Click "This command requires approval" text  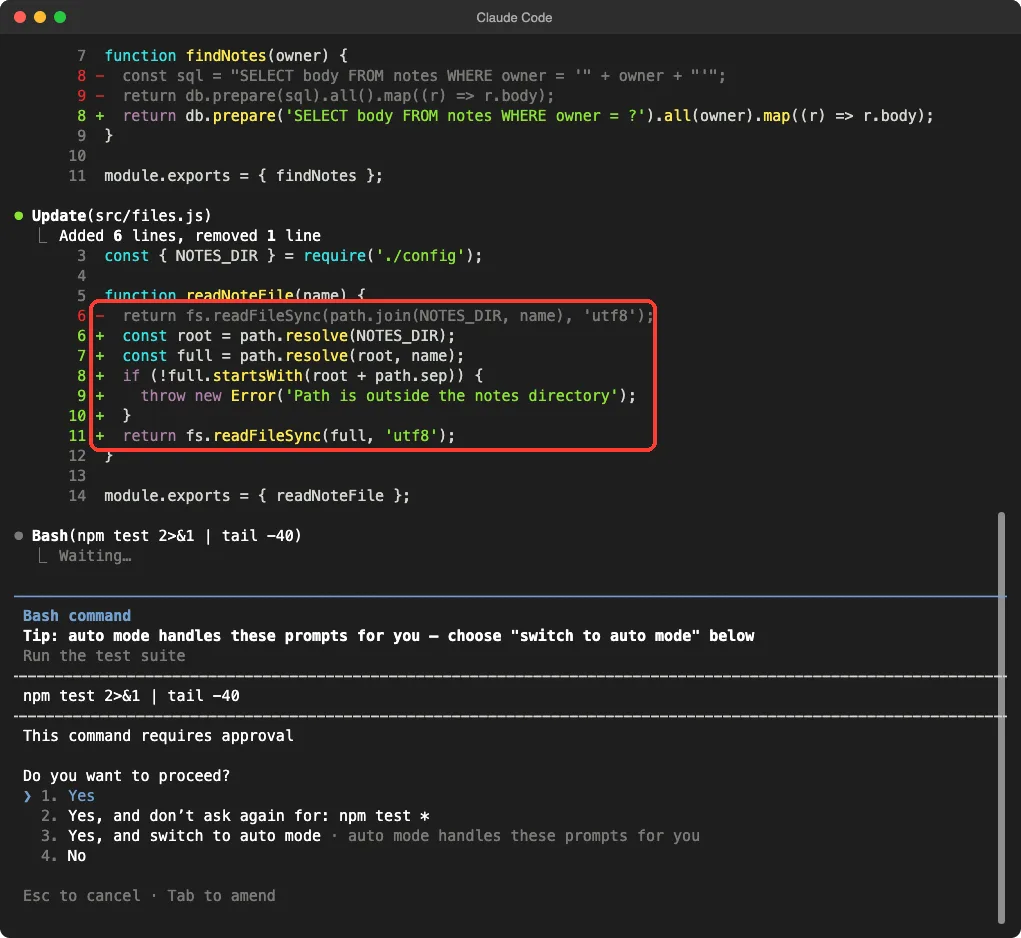(x=158, y=736)
